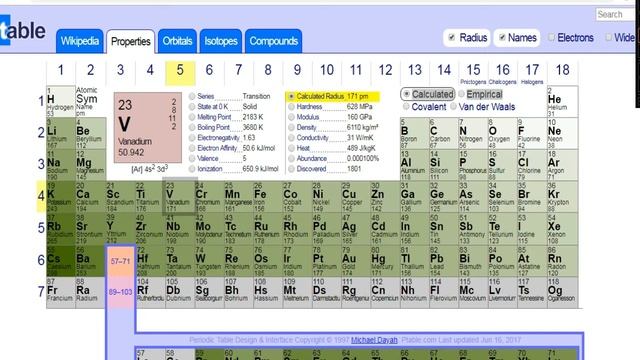Select the Beryllium element cell

click(x=91, y=133)
